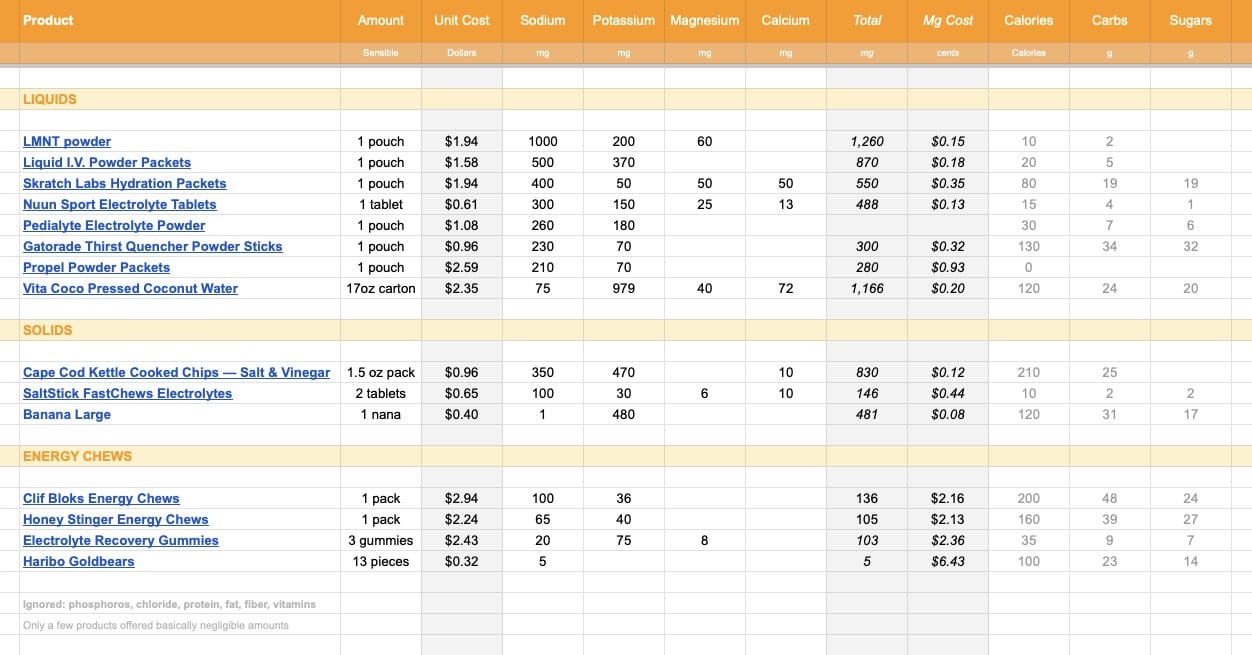The image size is (1252, 655).
Task: Select the Sodium column header
Action: (x=543, y=20)
